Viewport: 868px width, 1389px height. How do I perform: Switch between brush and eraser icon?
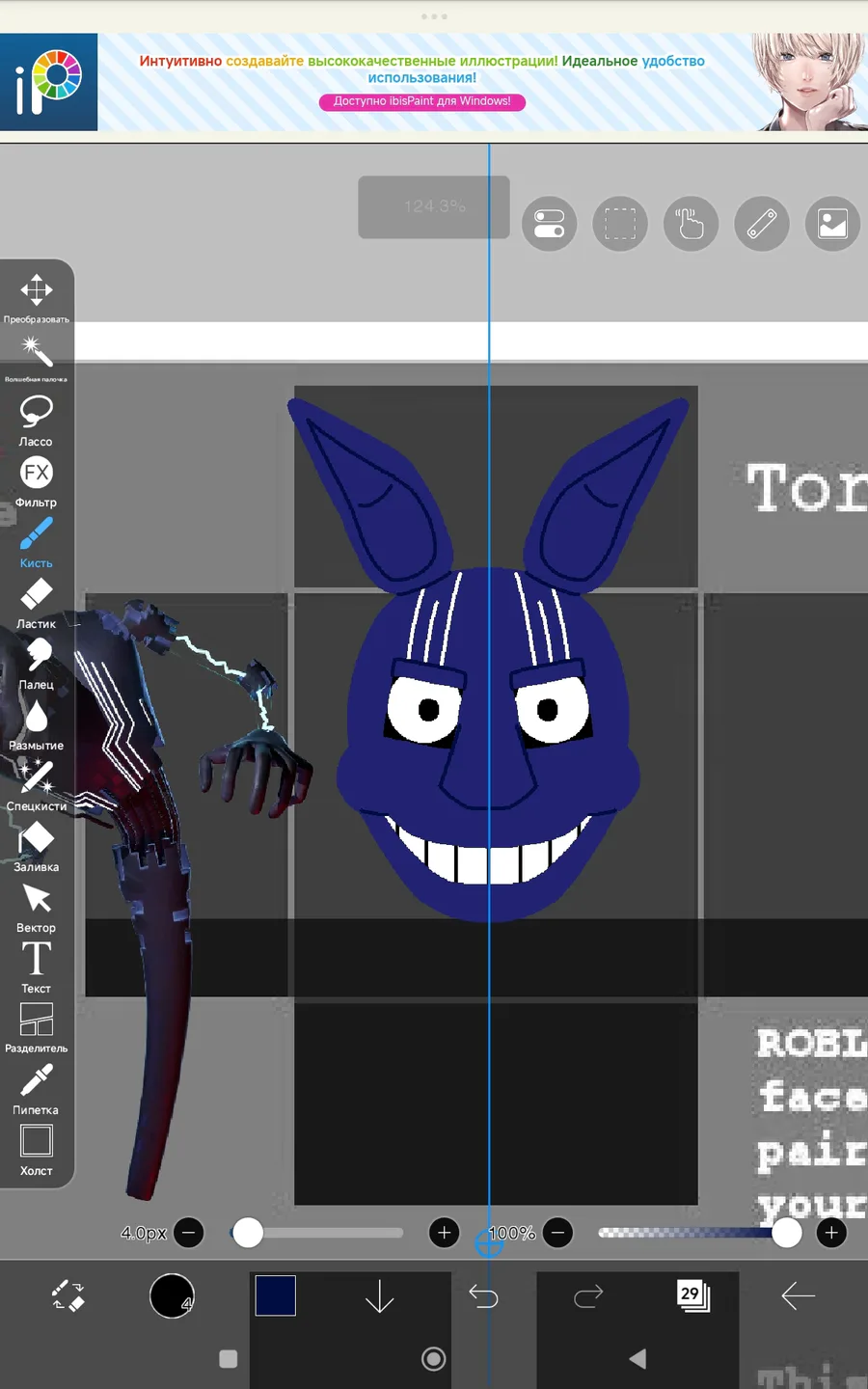(68, 1295)
